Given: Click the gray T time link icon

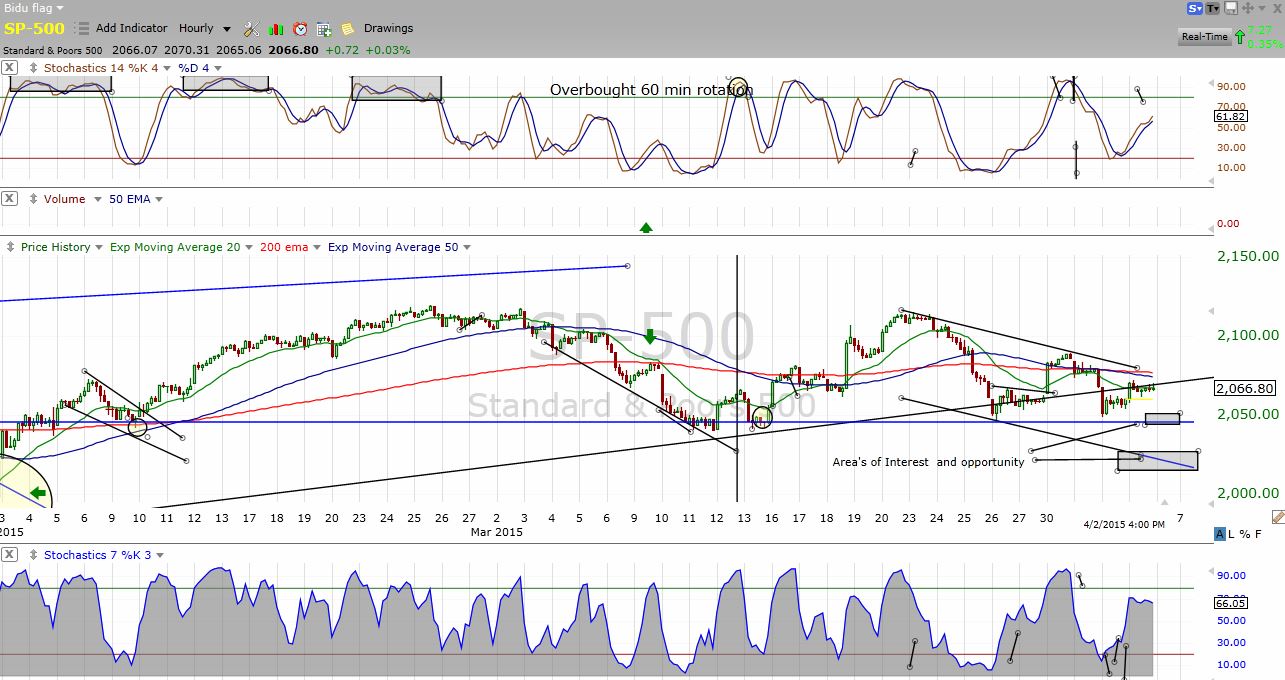Looking at the screenshot, I should (1213, 8).
